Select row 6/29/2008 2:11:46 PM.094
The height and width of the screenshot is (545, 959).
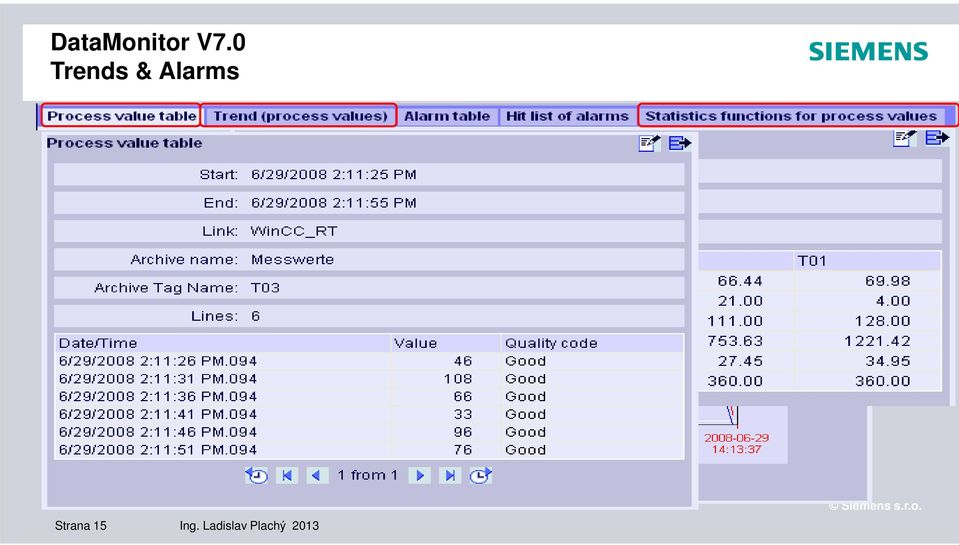pos(369,432)
